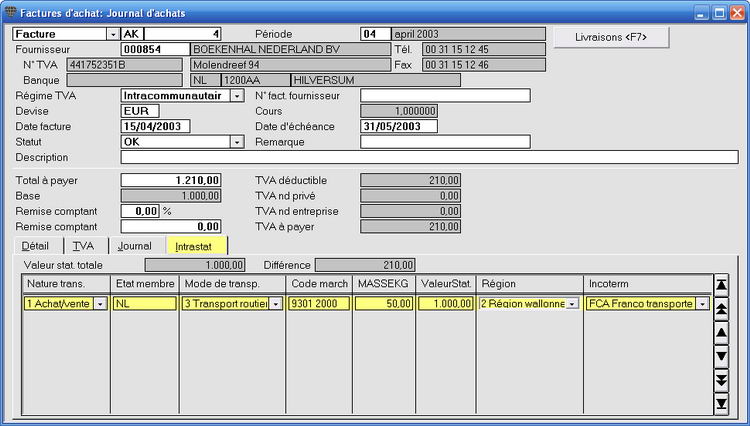Image resolution: width=750 pixels, height=426 pixels.
Task: Click the Devise EUR field
Action: click(x=140, y=111)
